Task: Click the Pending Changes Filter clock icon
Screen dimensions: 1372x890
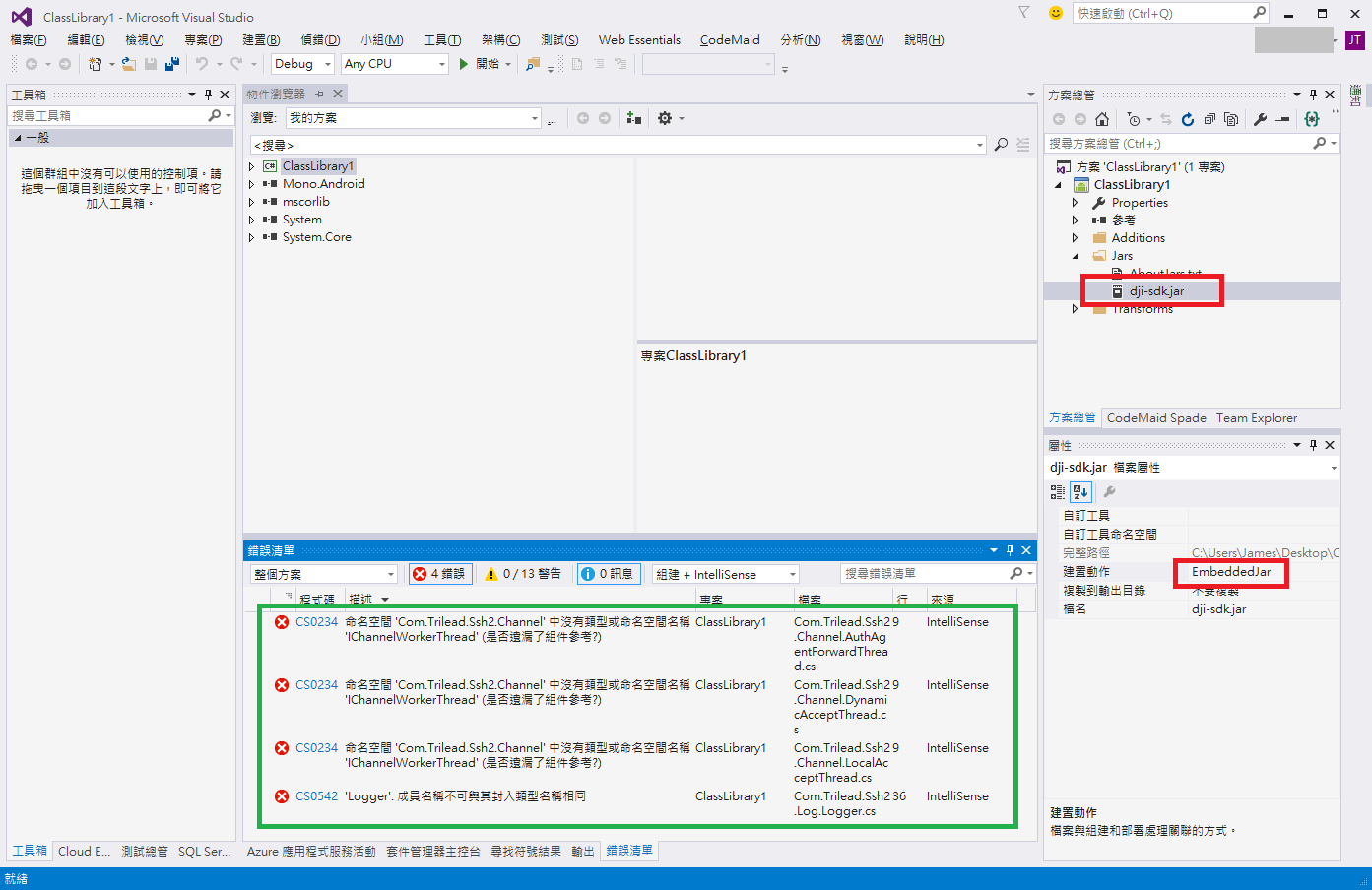Action: [1134, 119]
